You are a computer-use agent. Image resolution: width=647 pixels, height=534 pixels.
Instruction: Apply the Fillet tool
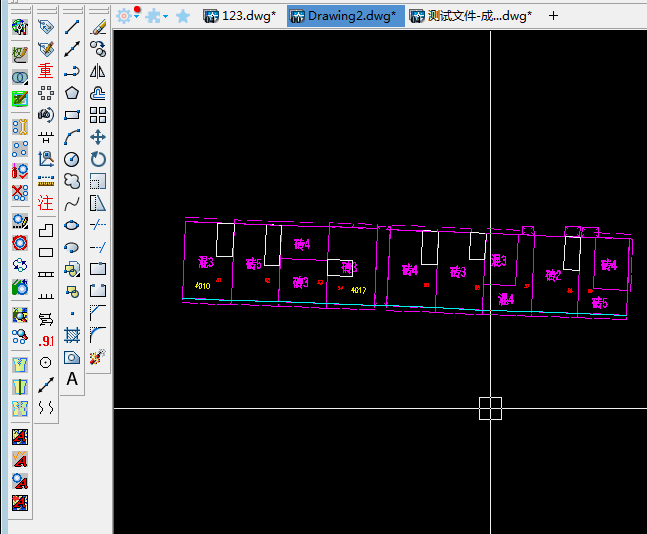[98, 335]
